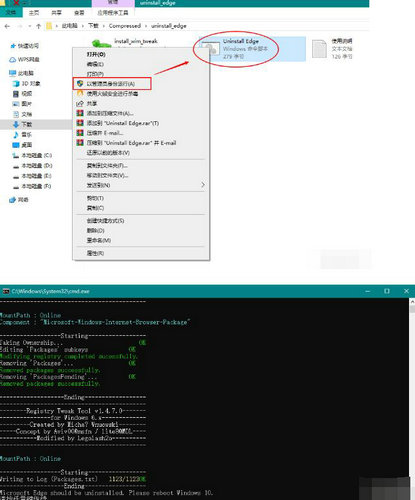Click Compressed in the address breadcrumb
This screenshot has height=500, width=415.
(x=125, y=26)
